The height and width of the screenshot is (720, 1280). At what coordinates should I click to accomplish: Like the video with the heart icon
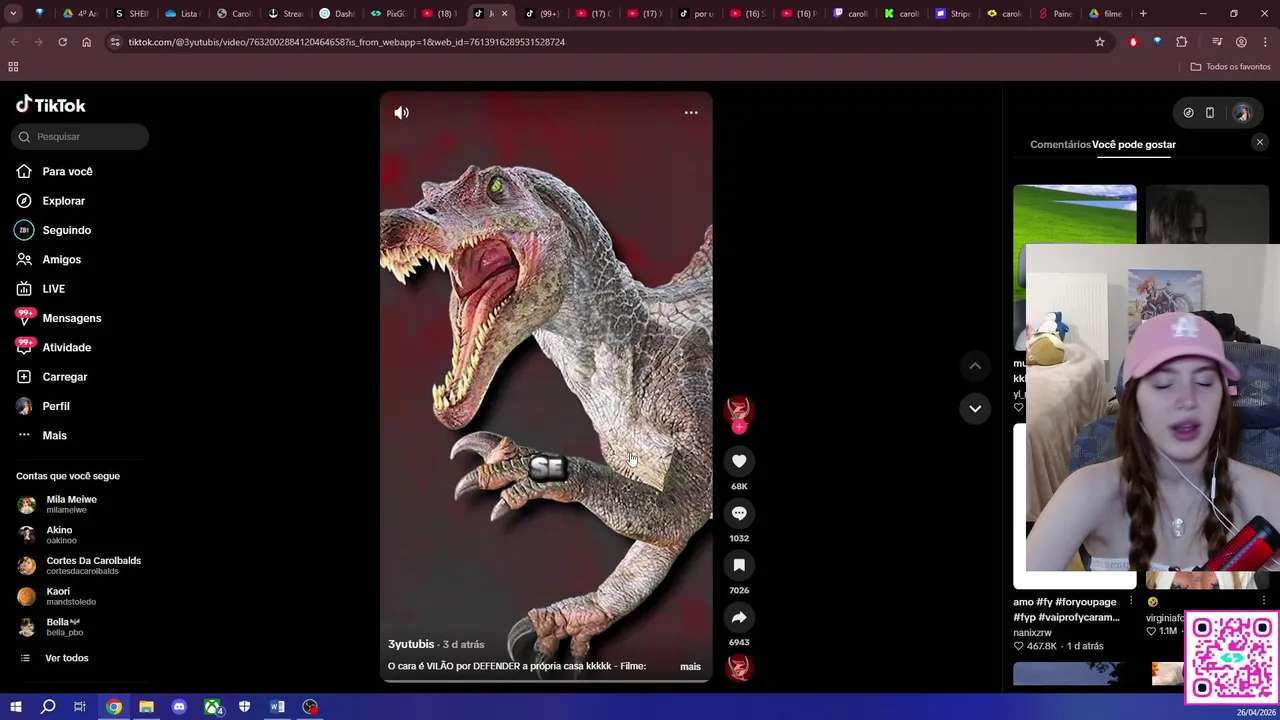tap(739, 461)
